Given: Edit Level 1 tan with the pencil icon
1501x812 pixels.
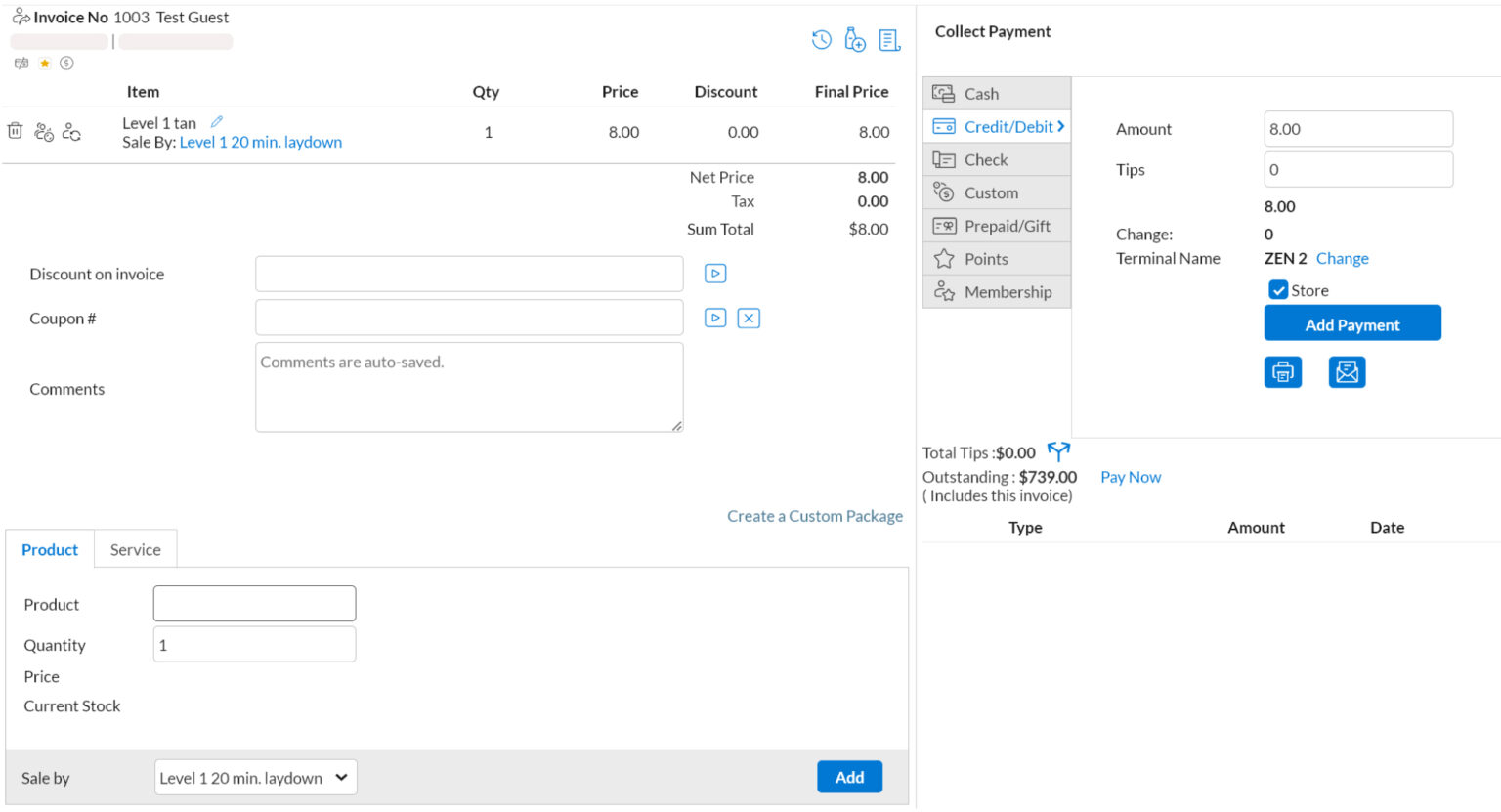Looking at the screenshot, I should [215, 122].
